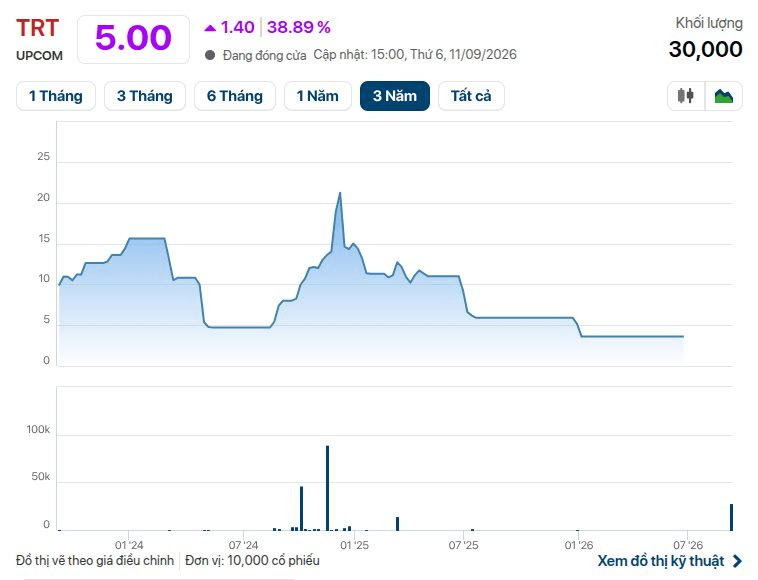The width and height of the screenshot is (758, 580).
Task: Click the Khối lượng label
Action: point(709,23)
